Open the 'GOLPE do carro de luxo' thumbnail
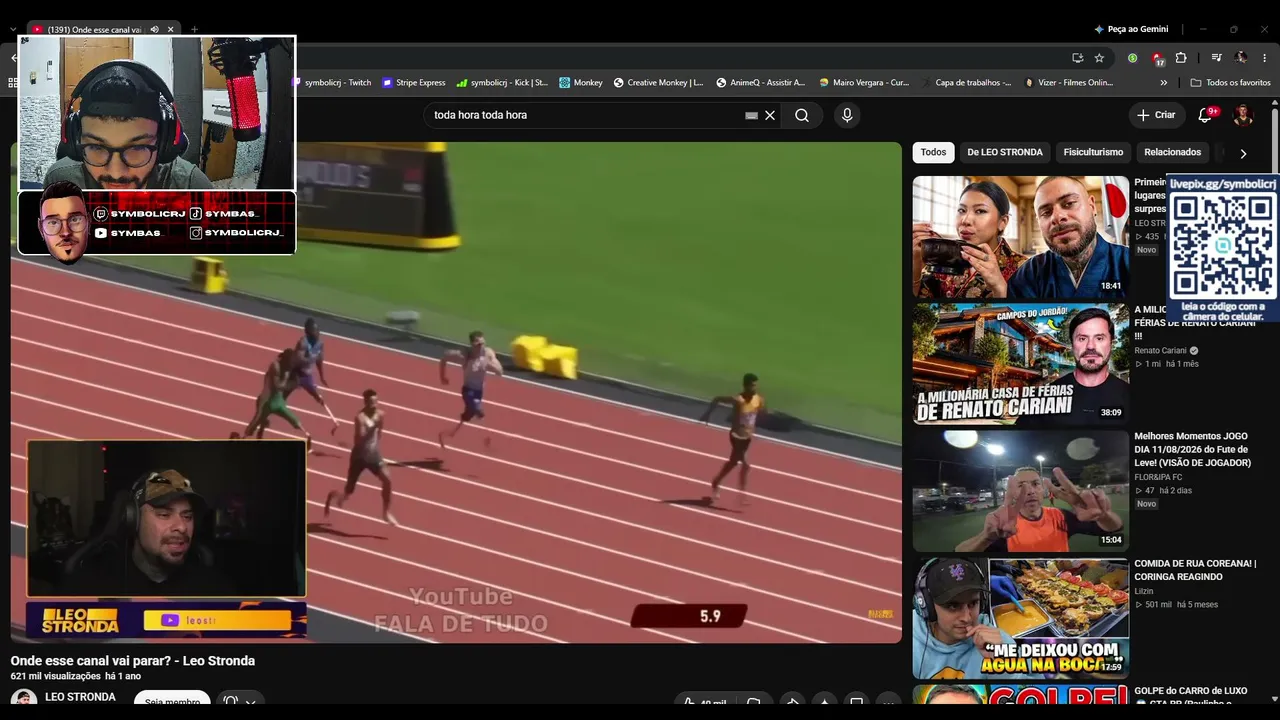Image resolution: width=1280 pixels, height=720 pixels. click(1020, 694)
